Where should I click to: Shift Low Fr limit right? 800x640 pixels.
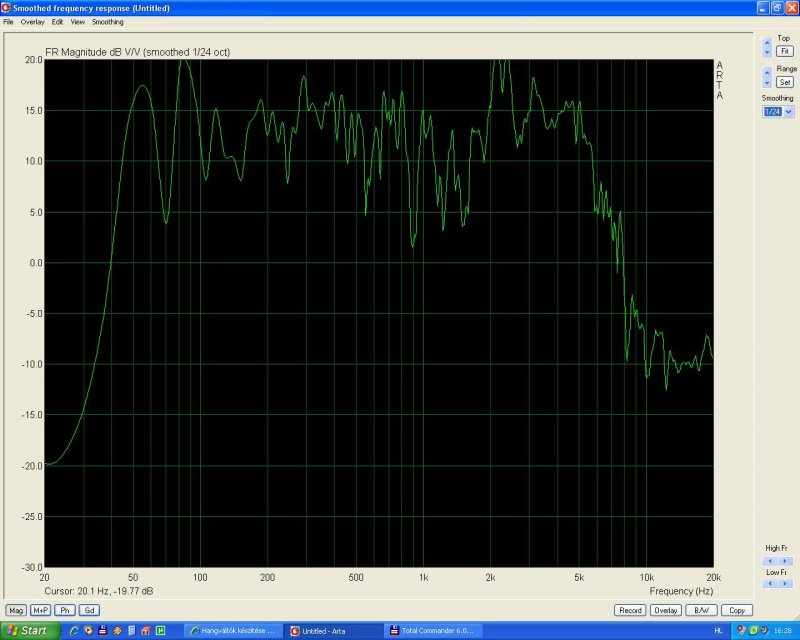pos(785,583)
